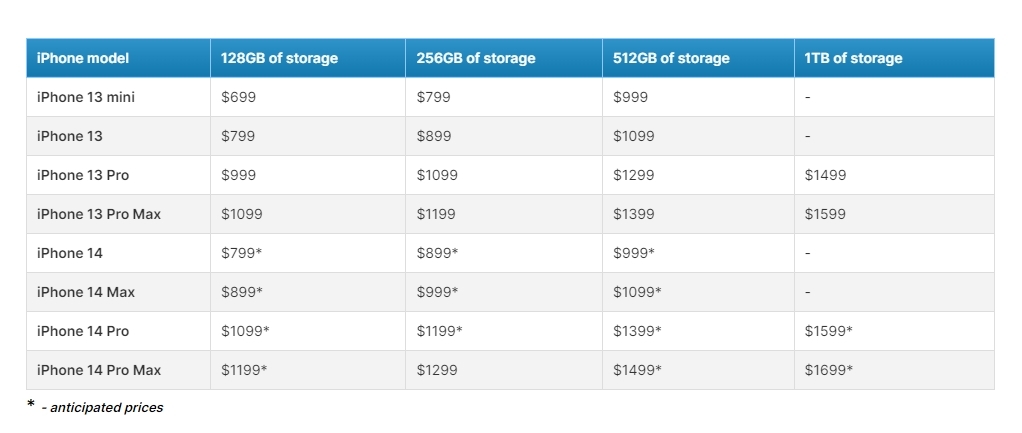Click the iPhone 13 Pro row label
The image size is (1022, 433).
(83, 175)
